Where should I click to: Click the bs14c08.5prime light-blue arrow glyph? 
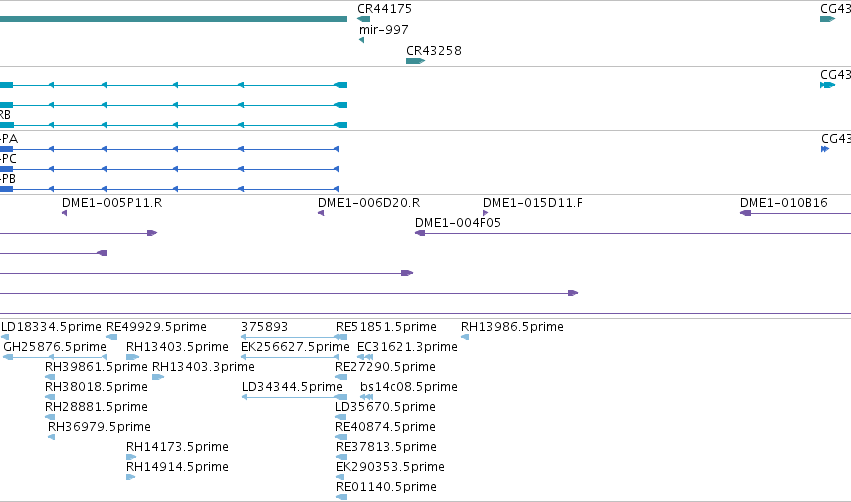pos(366,397)
